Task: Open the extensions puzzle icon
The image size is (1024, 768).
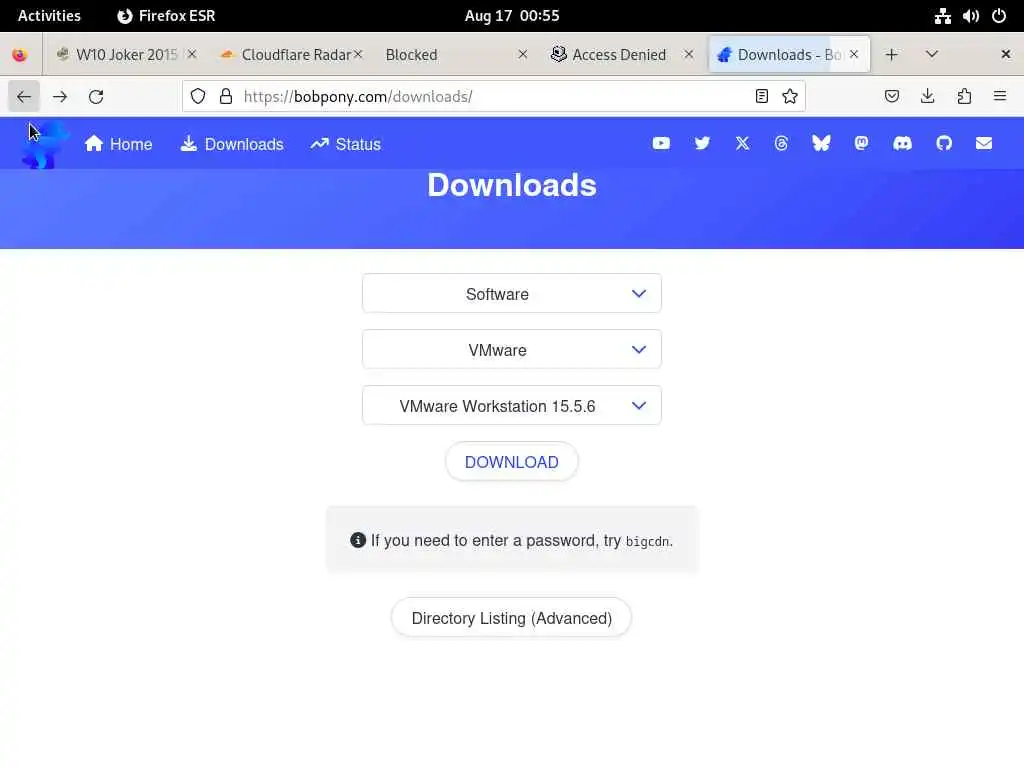Action: click(x=964, y=97)
